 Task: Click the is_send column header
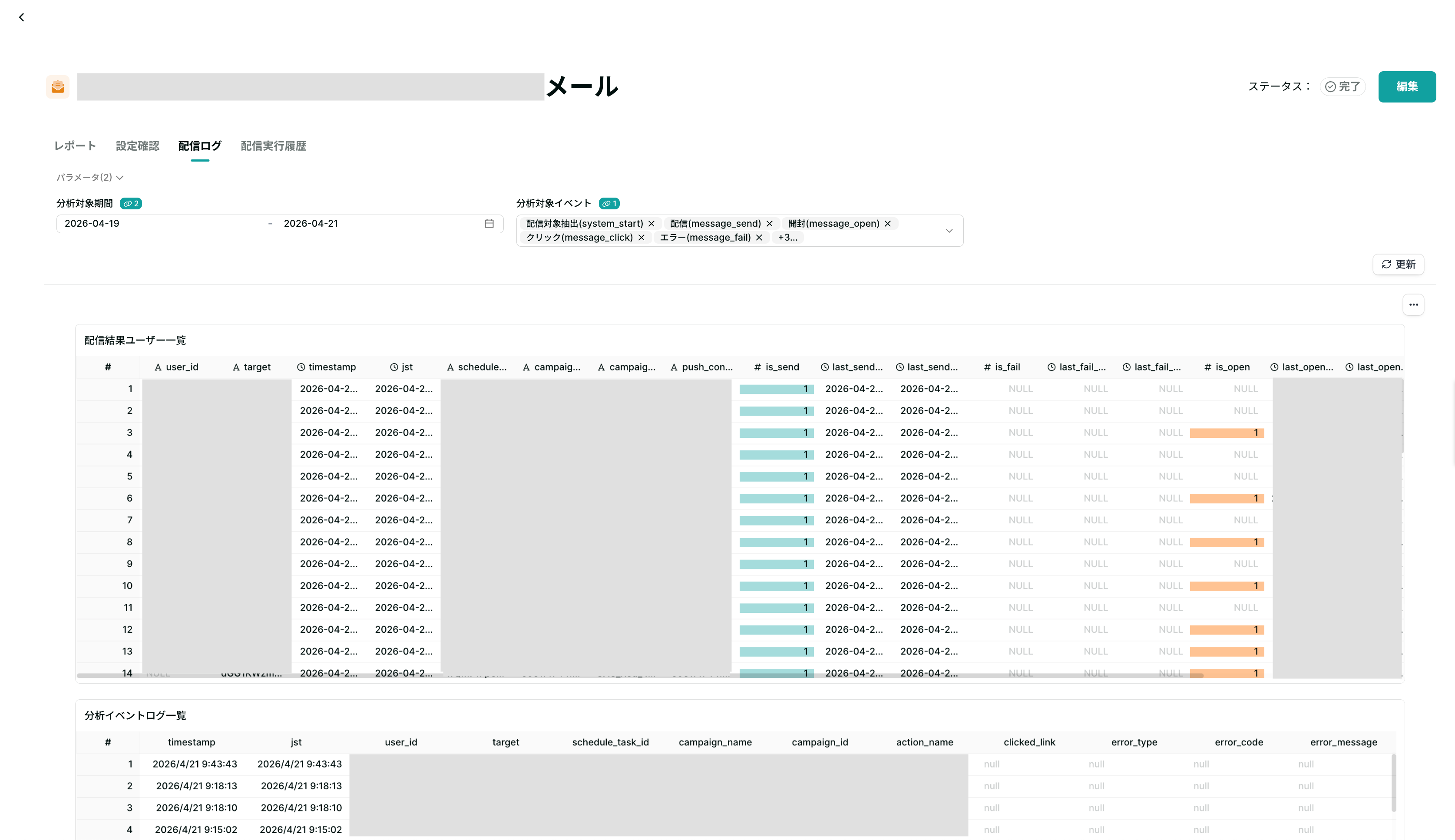click(x=777, y=367)
